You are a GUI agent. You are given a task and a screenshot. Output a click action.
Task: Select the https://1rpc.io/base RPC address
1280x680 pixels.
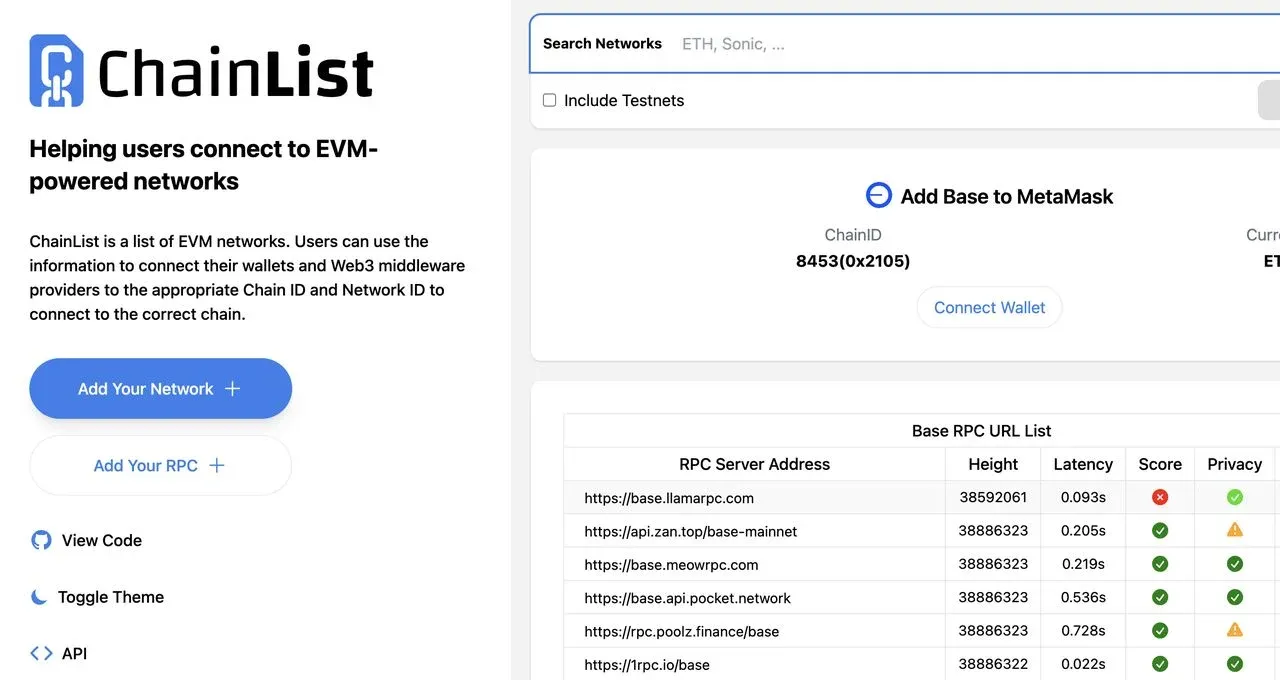[647, 664]
